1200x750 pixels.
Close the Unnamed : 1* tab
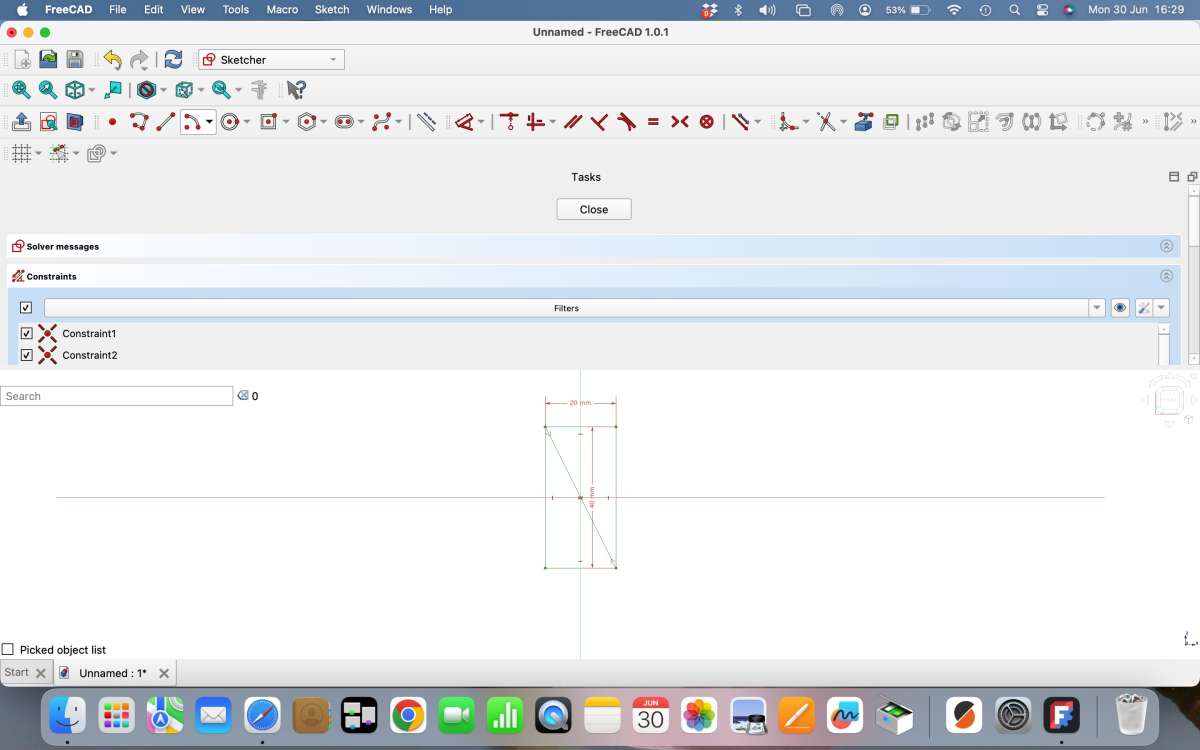click(164, 673)
